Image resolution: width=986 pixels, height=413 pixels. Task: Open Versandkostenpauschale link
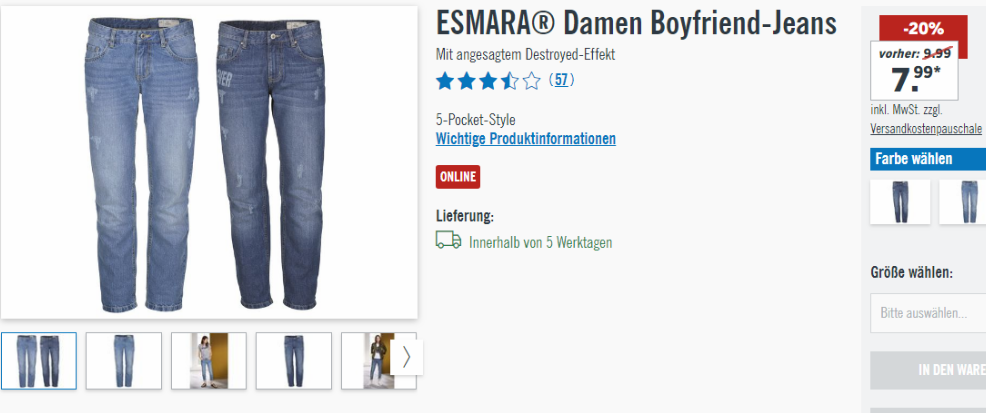[926, 128]
